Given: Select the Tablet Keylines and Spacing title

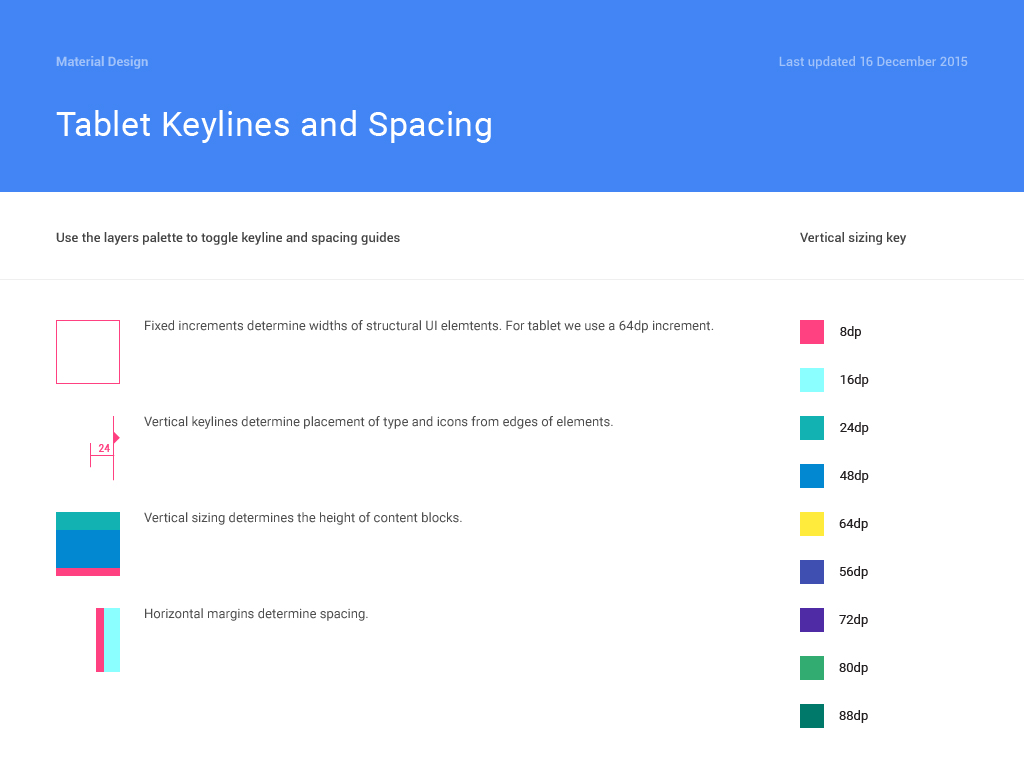Looking at the screenshot, I should (x=274, y=125).
